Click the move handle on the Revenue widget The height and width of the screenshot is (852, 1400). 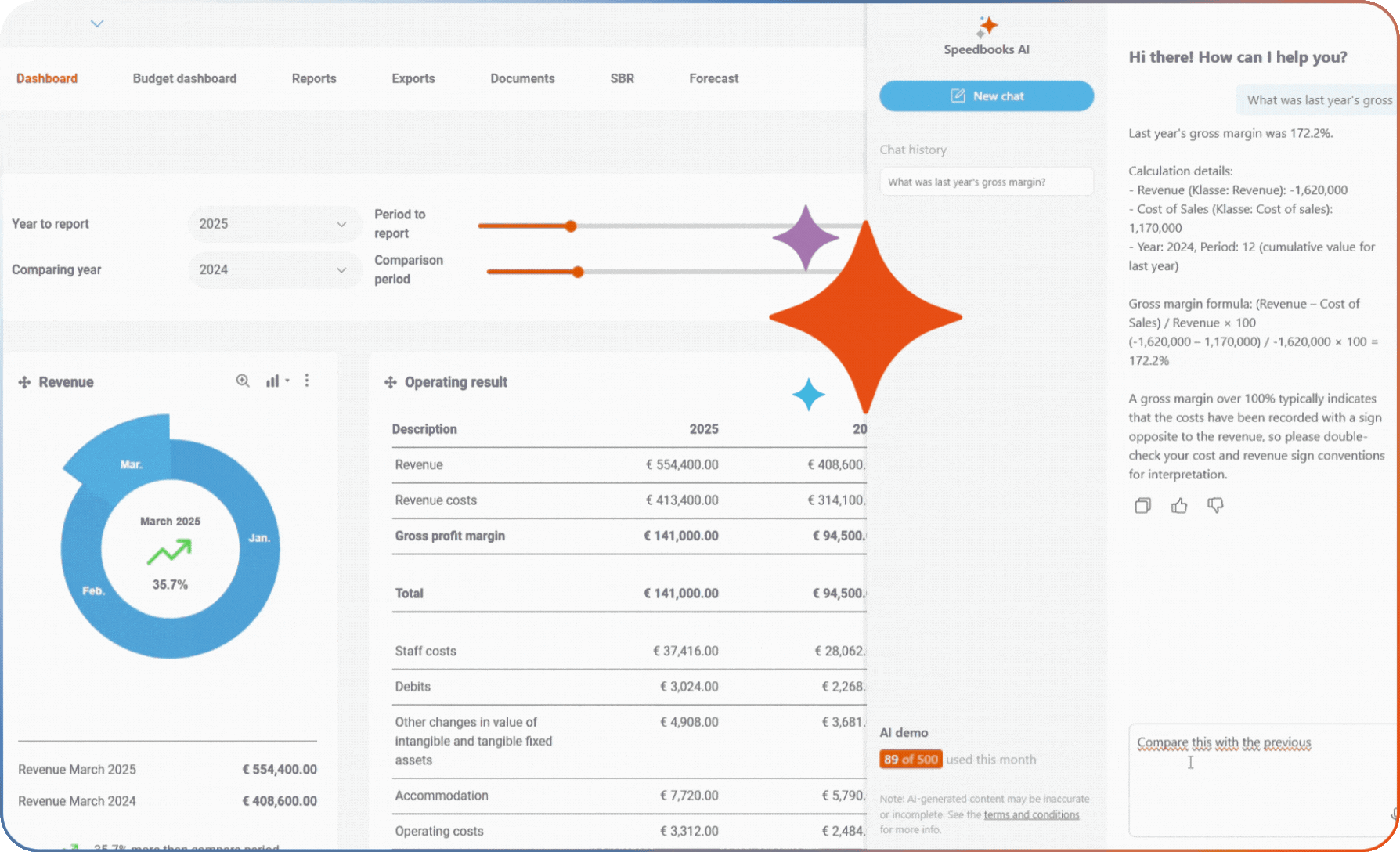pyautogui.click(x=23, y=382)
